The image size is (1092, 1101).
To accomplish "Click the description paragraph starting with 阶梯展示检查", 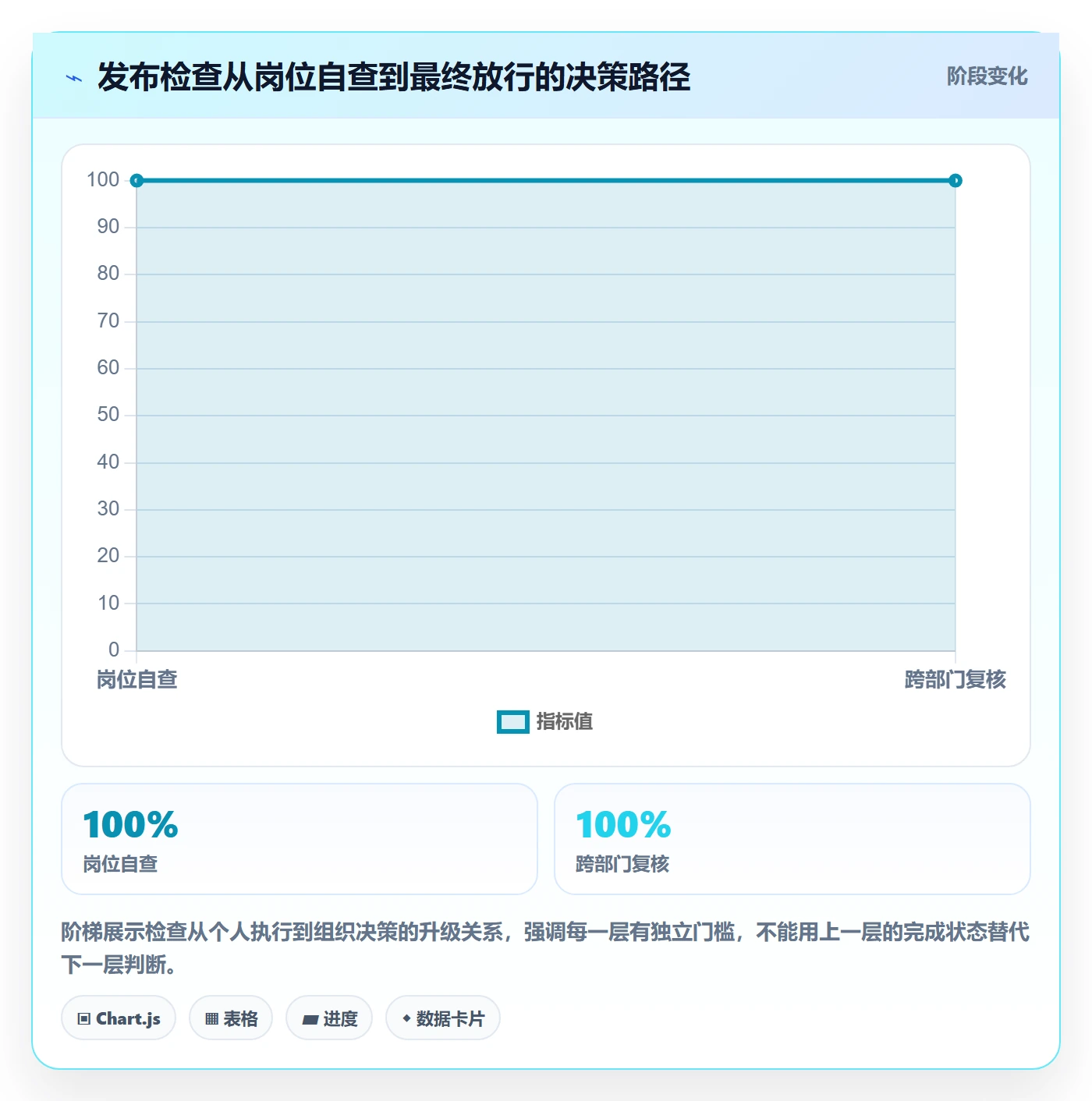I will coord(546,948).
